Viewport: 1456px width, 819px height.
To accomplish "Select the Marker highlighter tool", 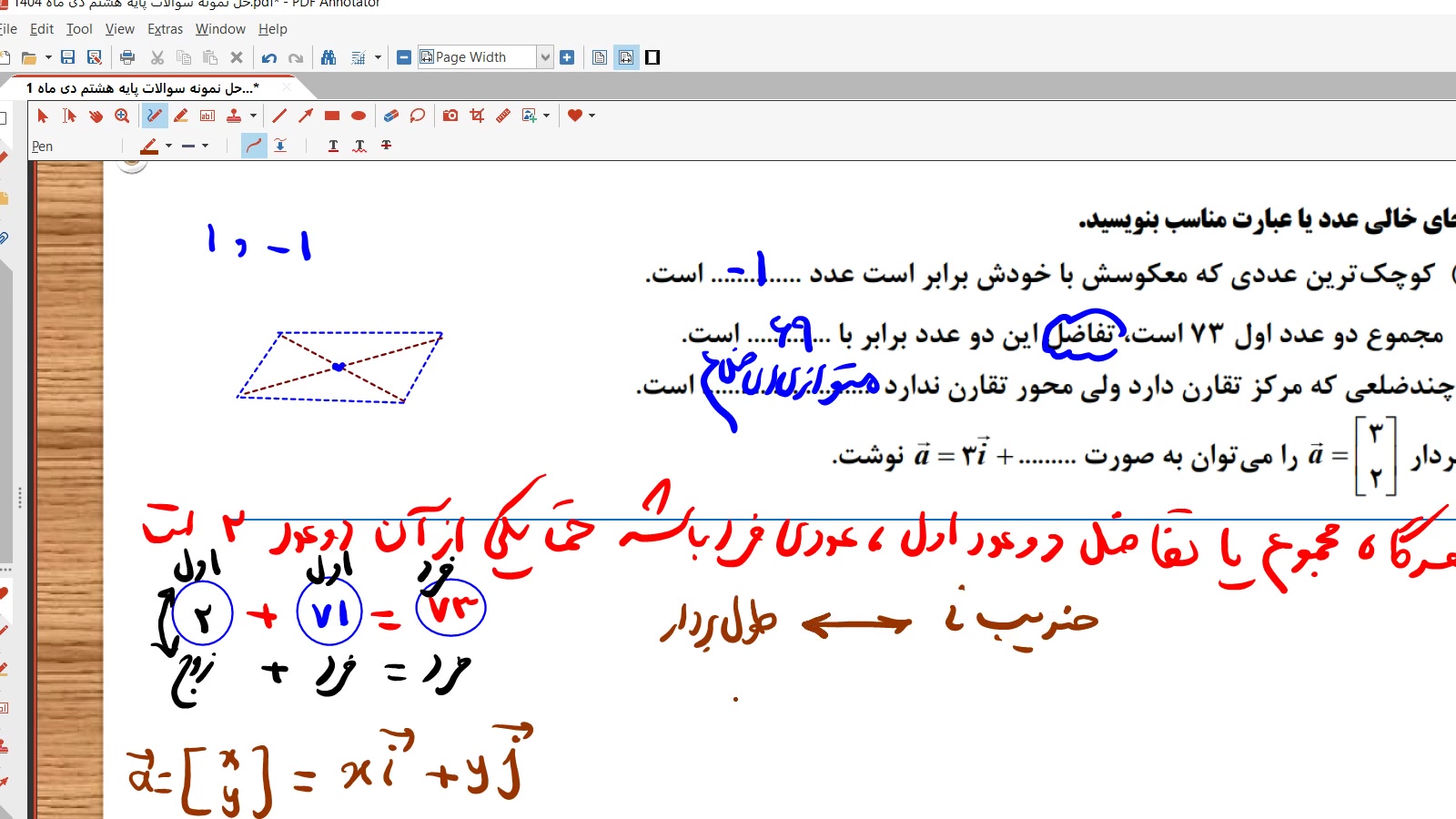I will coord(181,116).
